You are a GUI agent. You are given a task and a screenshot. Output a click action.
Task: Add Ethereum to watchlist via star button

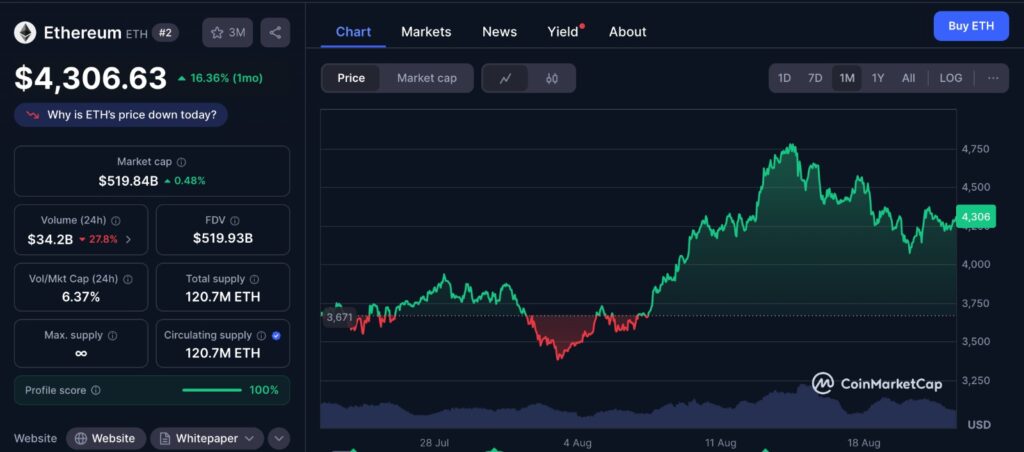coord(227,33)
